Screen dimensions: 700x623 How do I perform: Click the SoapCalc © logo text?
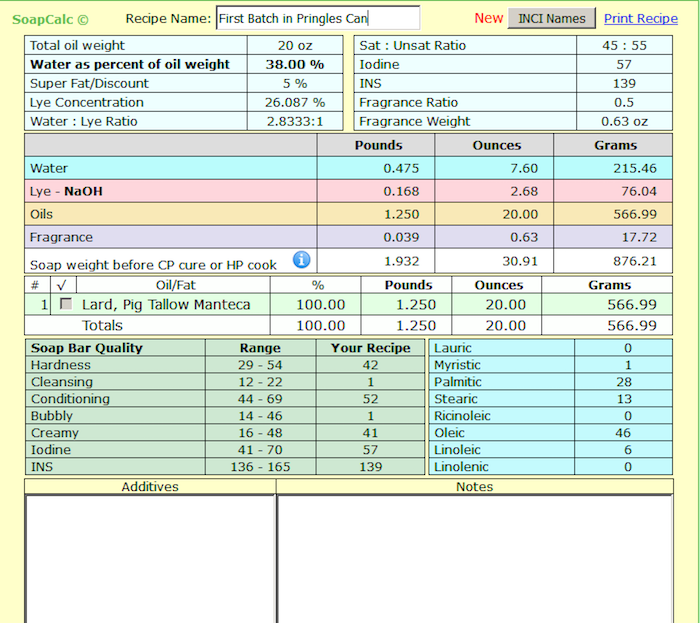click(50, 19)
